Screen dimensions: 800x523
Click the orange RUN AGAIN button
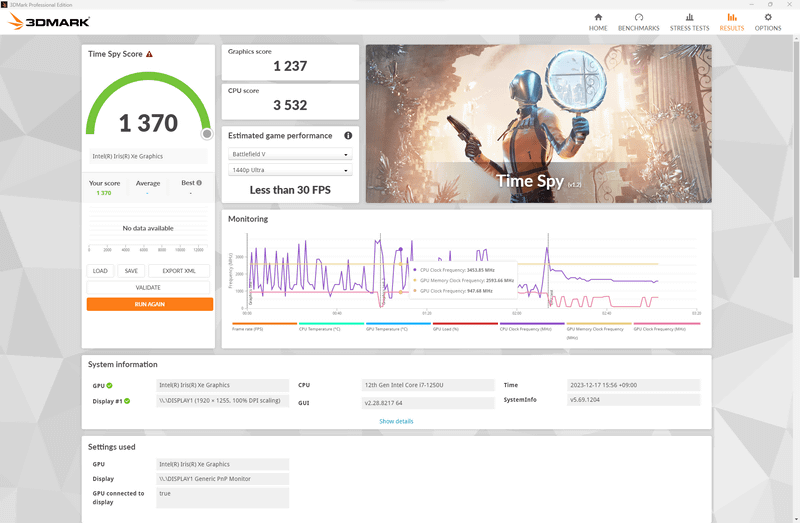click(x=149, y=304)
